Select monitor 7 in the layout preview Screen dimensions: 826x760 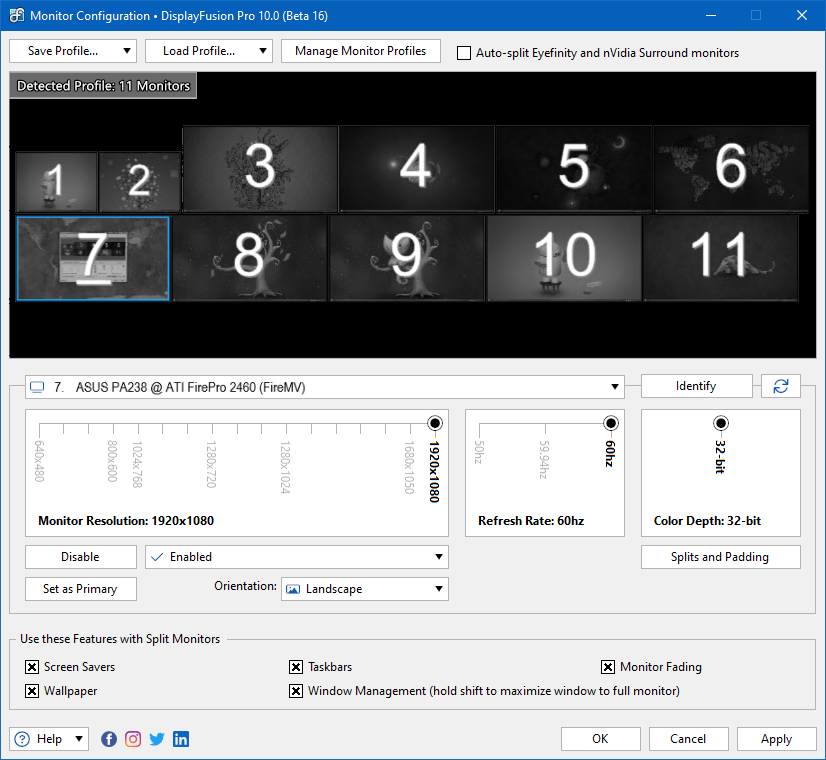coord(93,258)
